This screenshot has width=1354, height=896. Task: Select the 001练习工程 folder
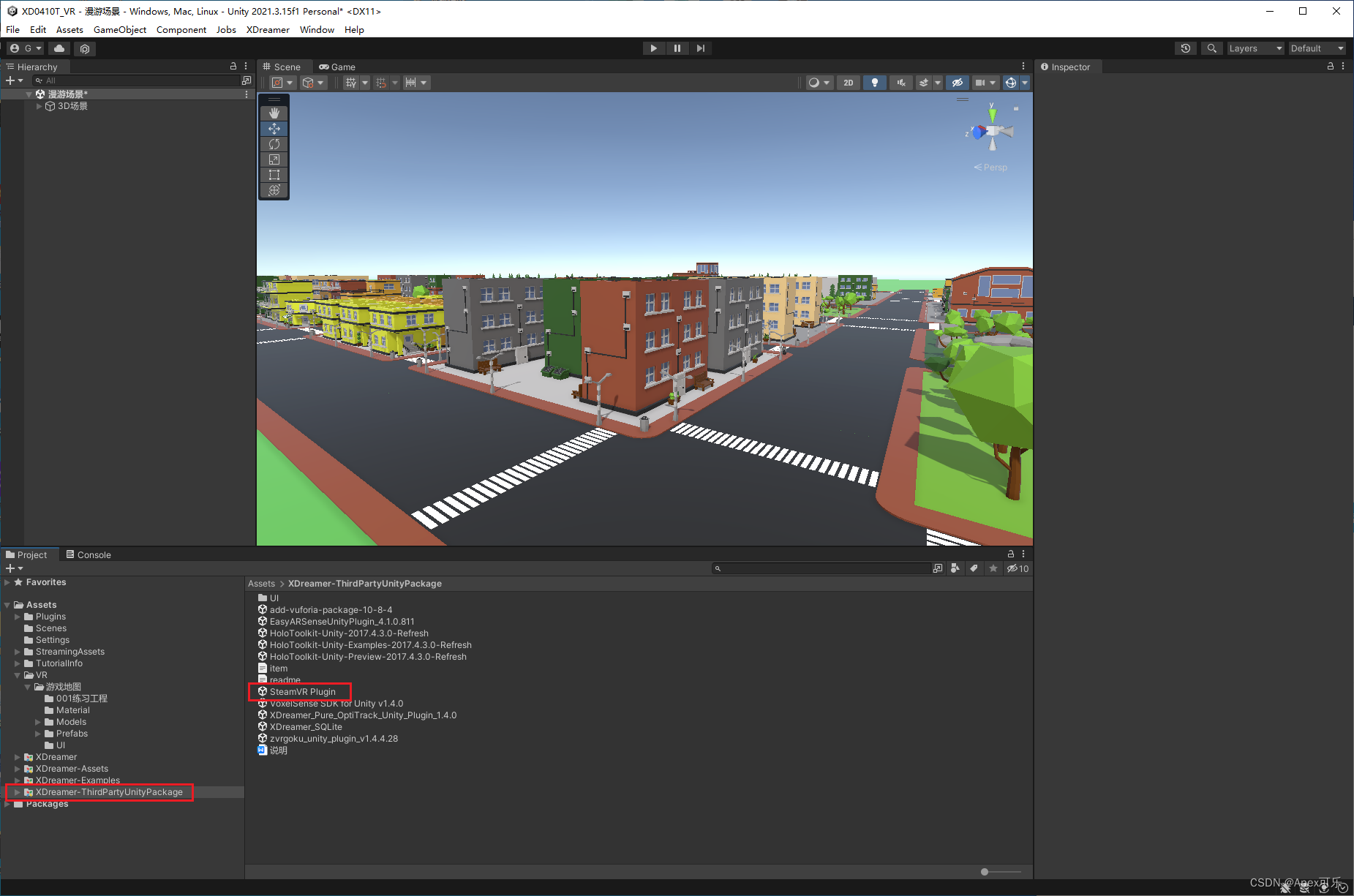(x=81, y=699)
